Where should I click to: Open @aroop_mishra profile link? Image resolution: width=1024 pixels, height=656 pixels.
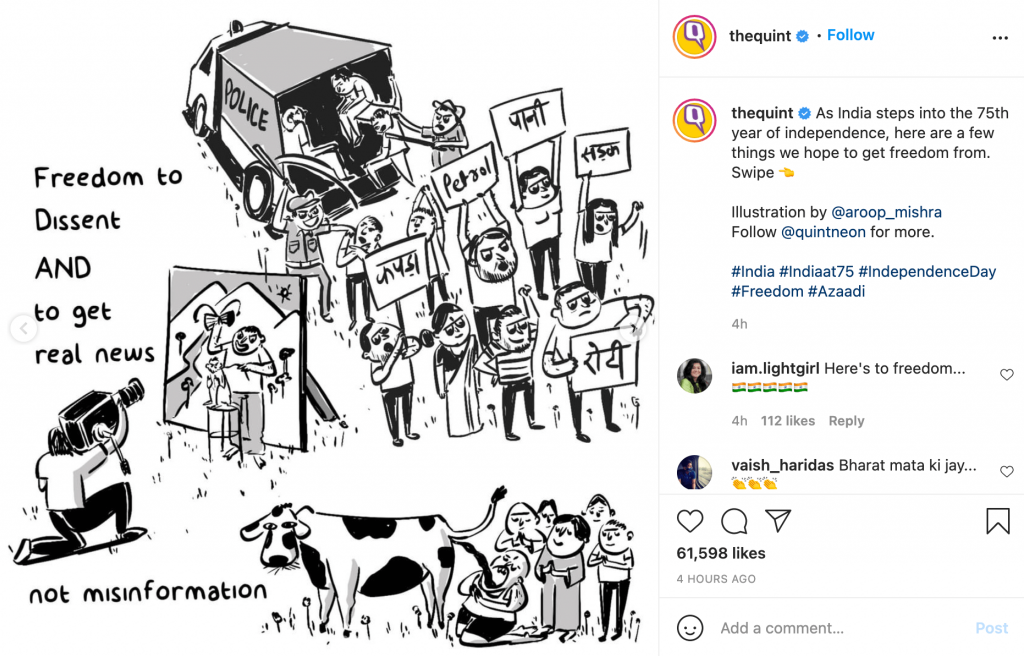point(886,212)
